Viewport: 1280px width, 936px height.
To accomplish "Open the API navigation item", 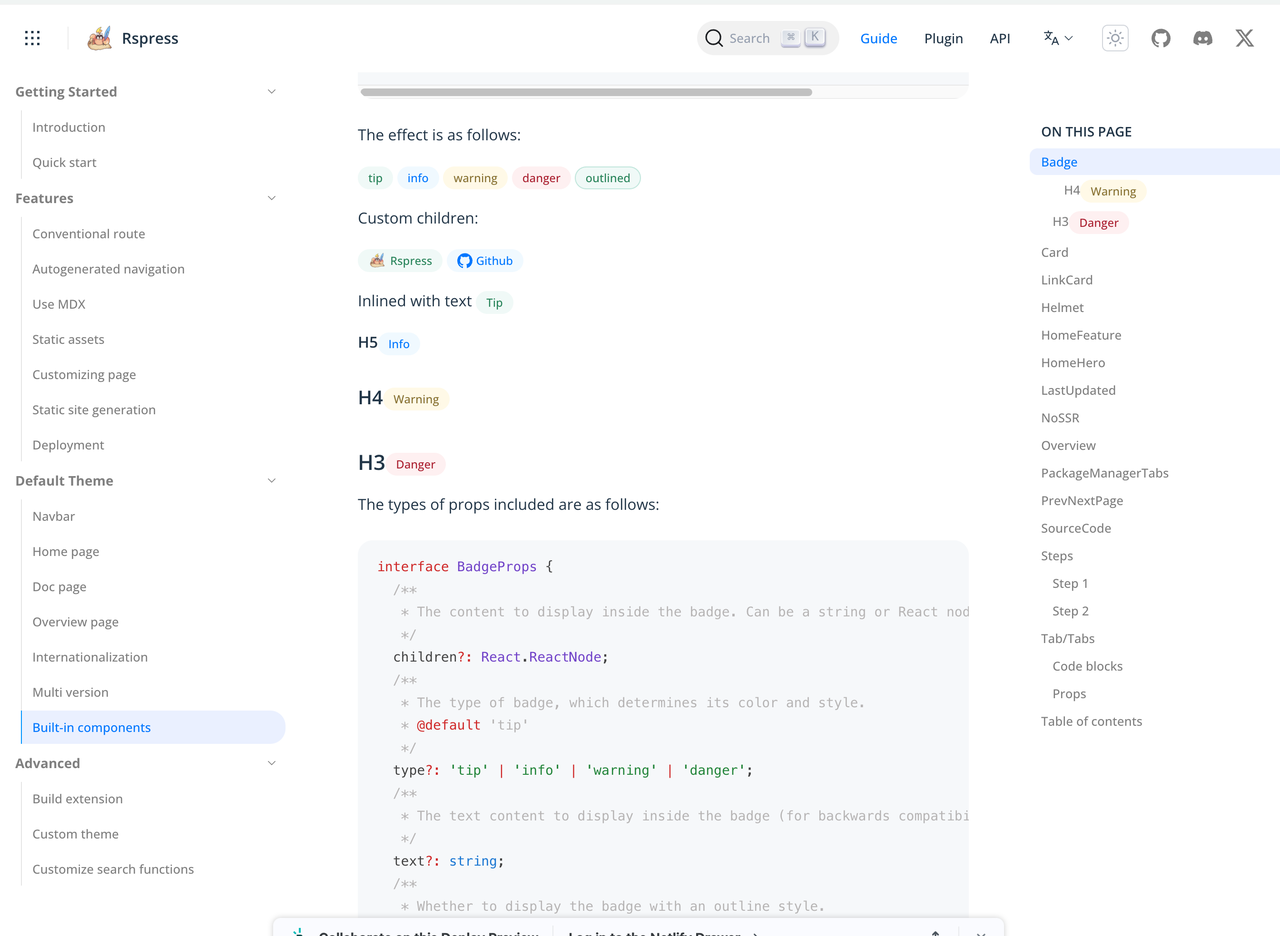I will (1000, 38).
